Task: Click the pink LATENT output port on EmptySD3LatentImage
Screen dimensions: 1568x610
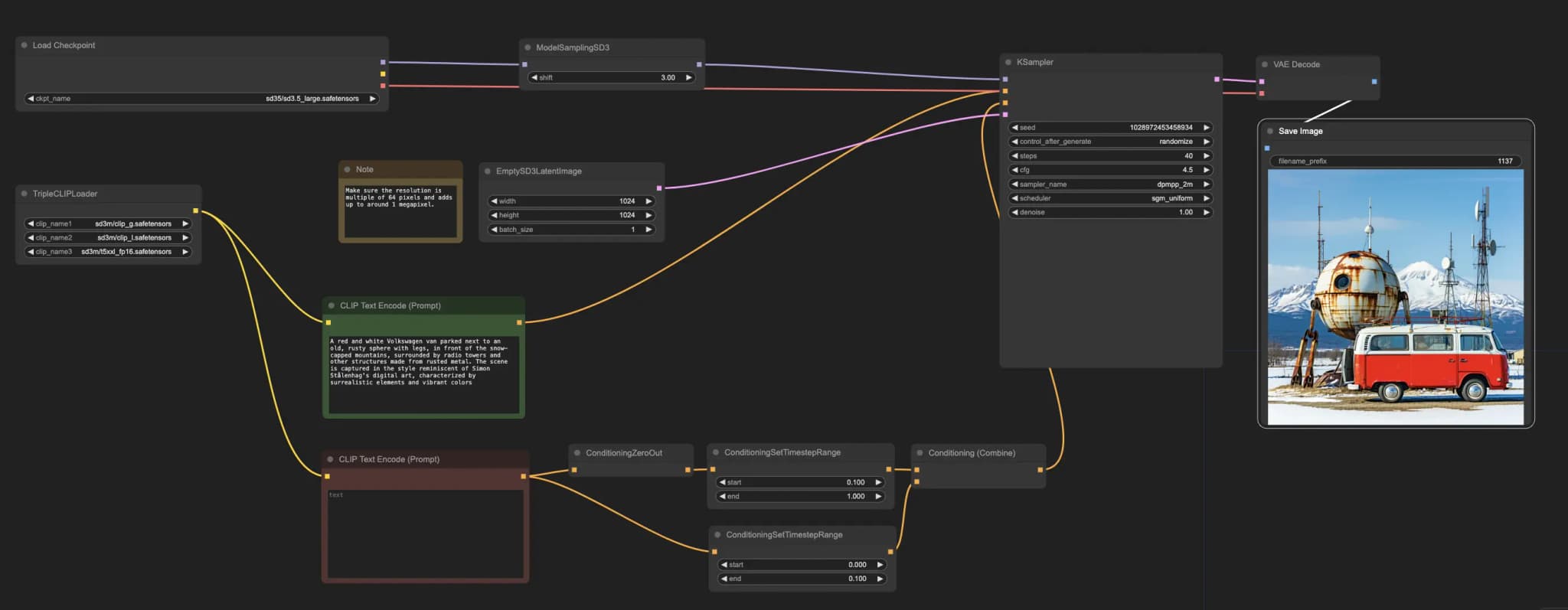Action: (659, 188)
